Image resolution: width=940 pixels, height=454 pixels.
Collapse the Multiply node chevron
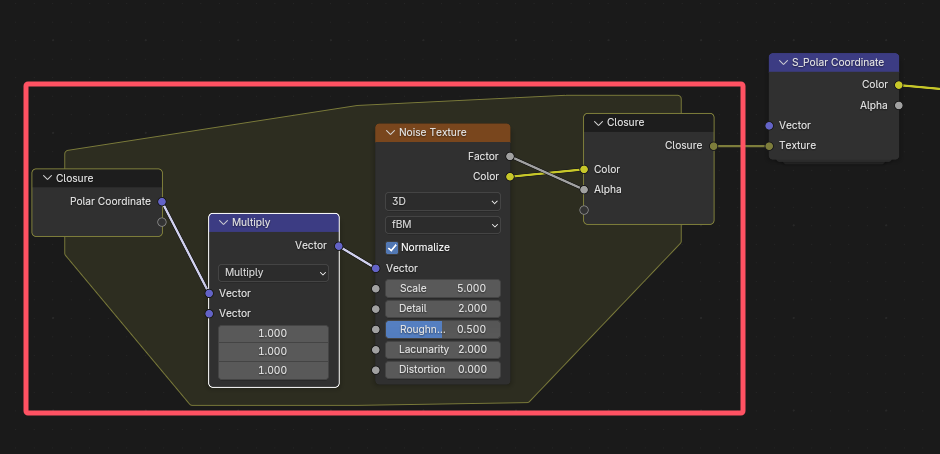coord(224,223)
